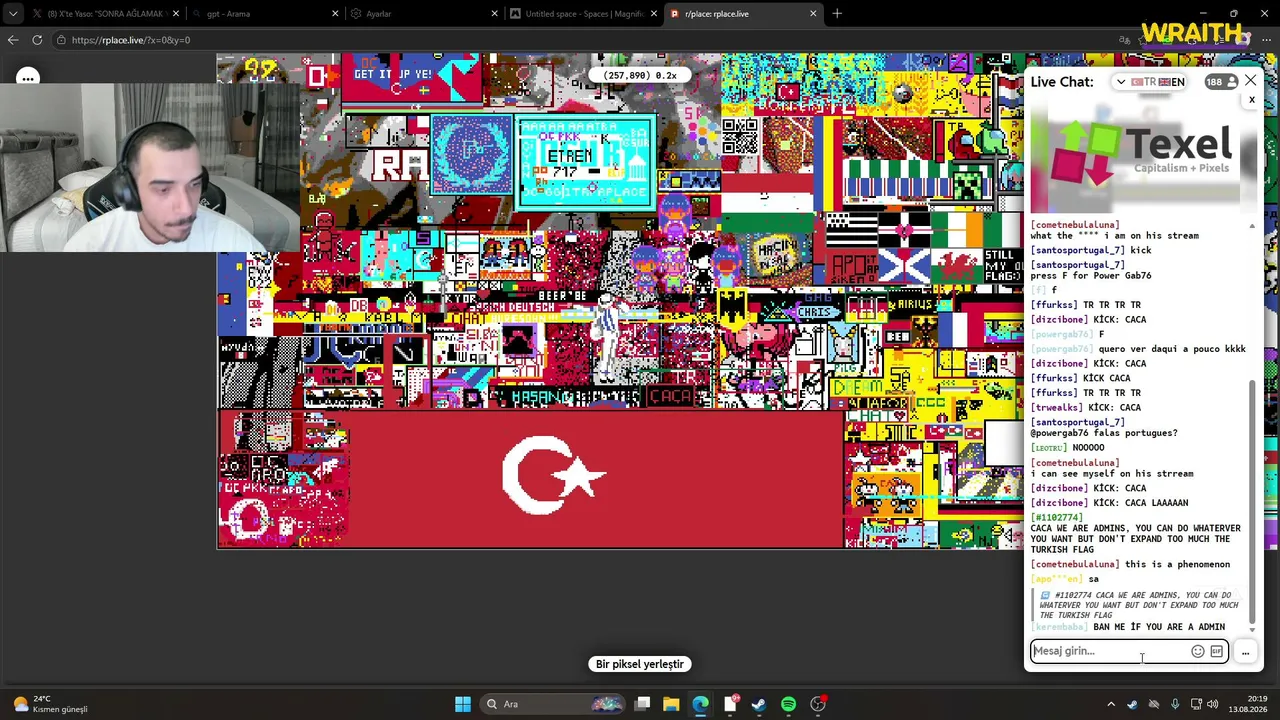Close the gpt - Arama tab
The height and width of the screenshot is (720, 1280).
pos(336,14)
